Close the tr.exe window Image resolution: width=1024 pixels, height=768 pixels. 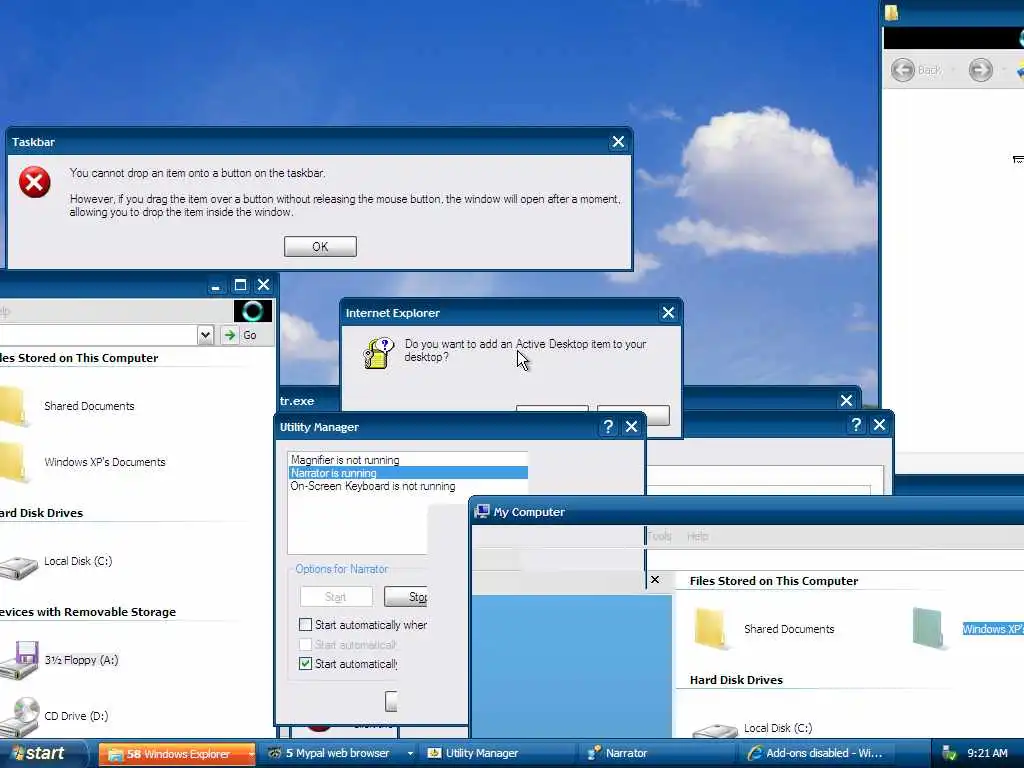pyautogui.click(x=846, y=400)
